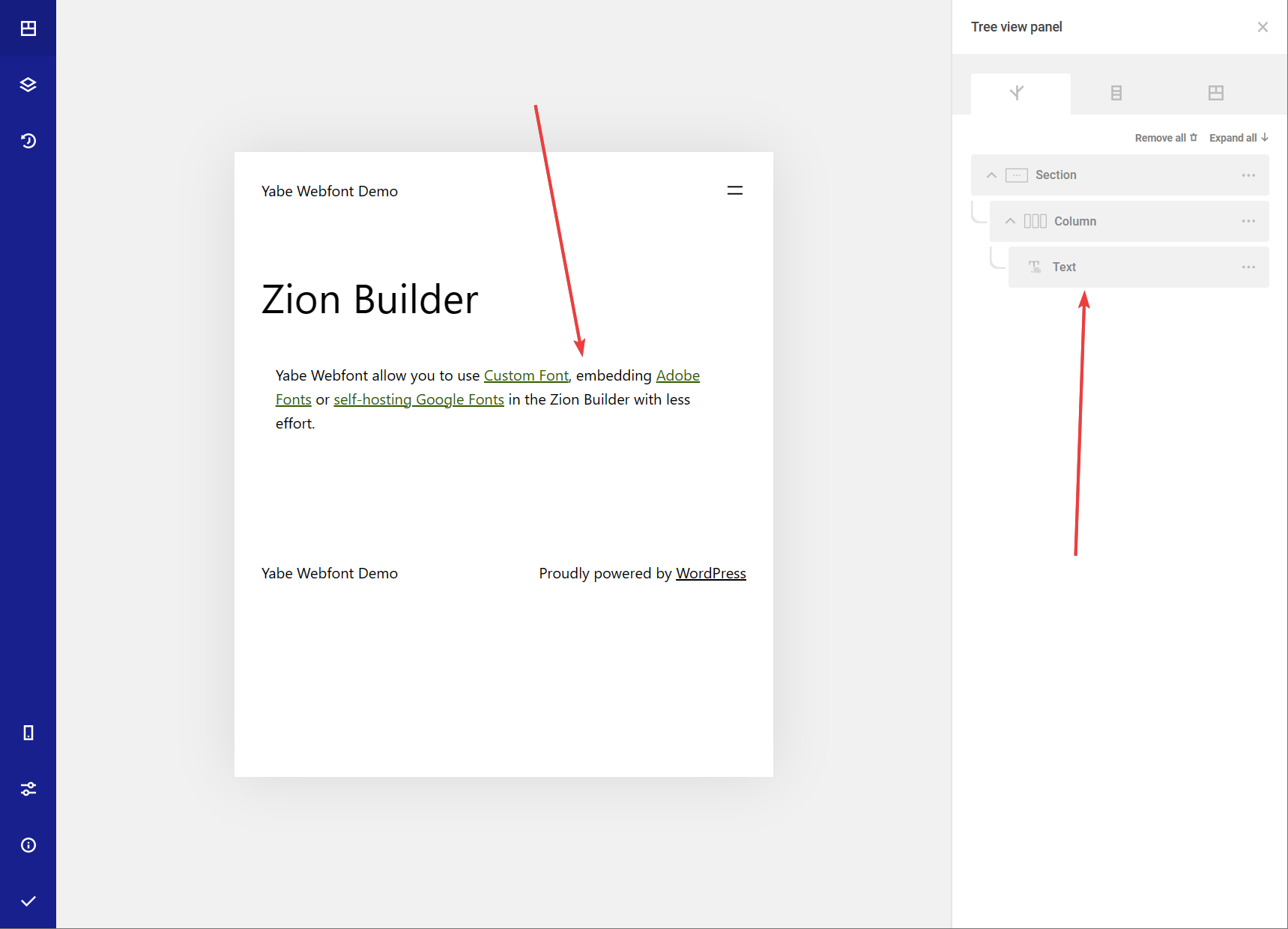The height and width of the screenshot is (929, 1288).
Task: Switch to the section view tab
Action: pyautogui.click(x=1116, y=94)
